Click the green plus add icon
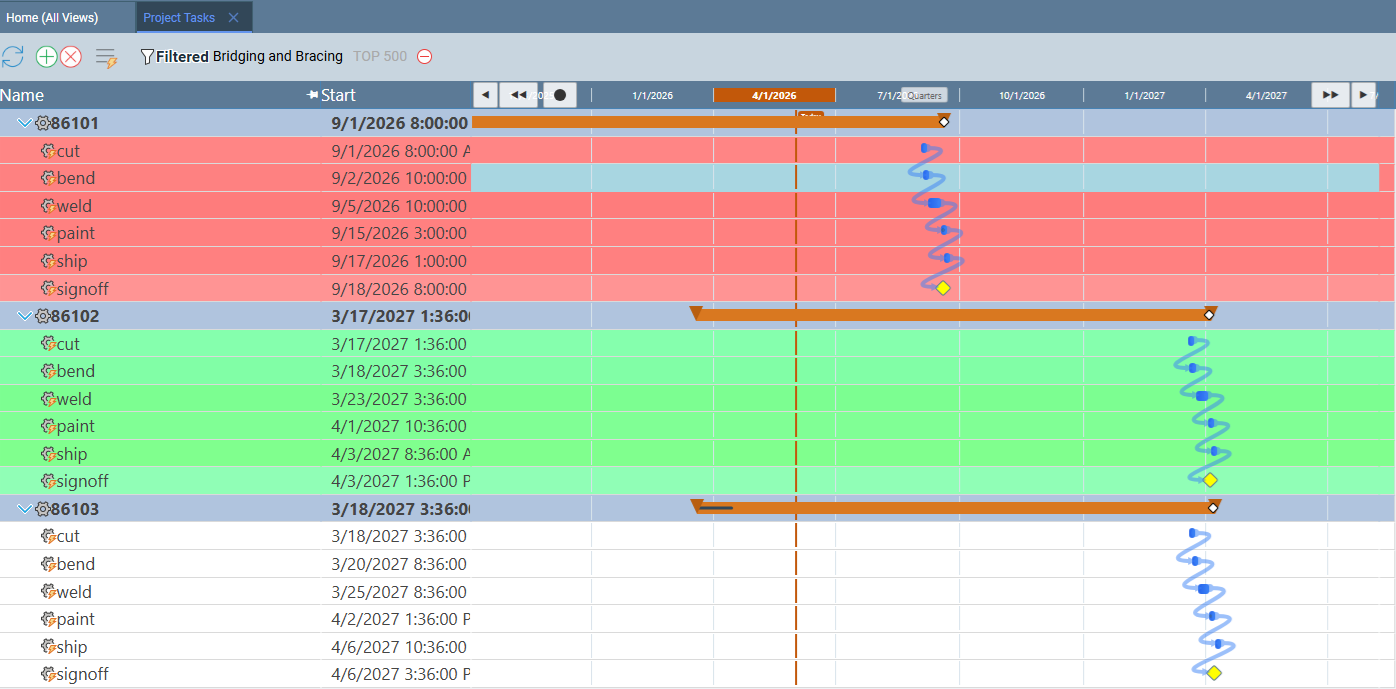1396x689 pixels. 46,57
